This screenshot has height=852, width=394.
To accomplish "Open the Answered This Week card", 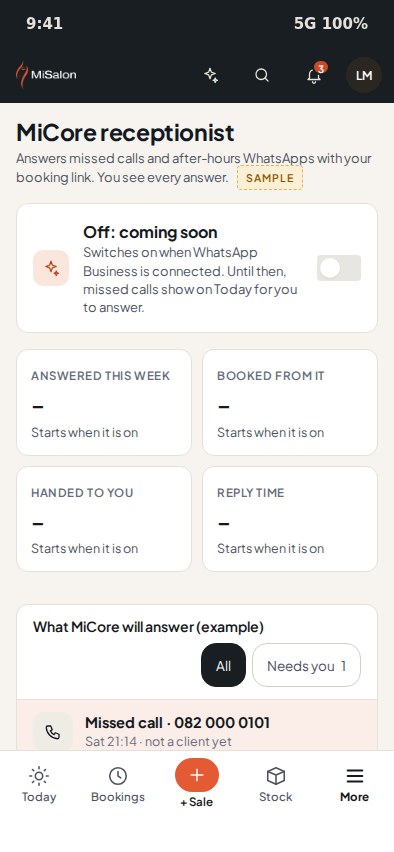I will pos(104,403).
